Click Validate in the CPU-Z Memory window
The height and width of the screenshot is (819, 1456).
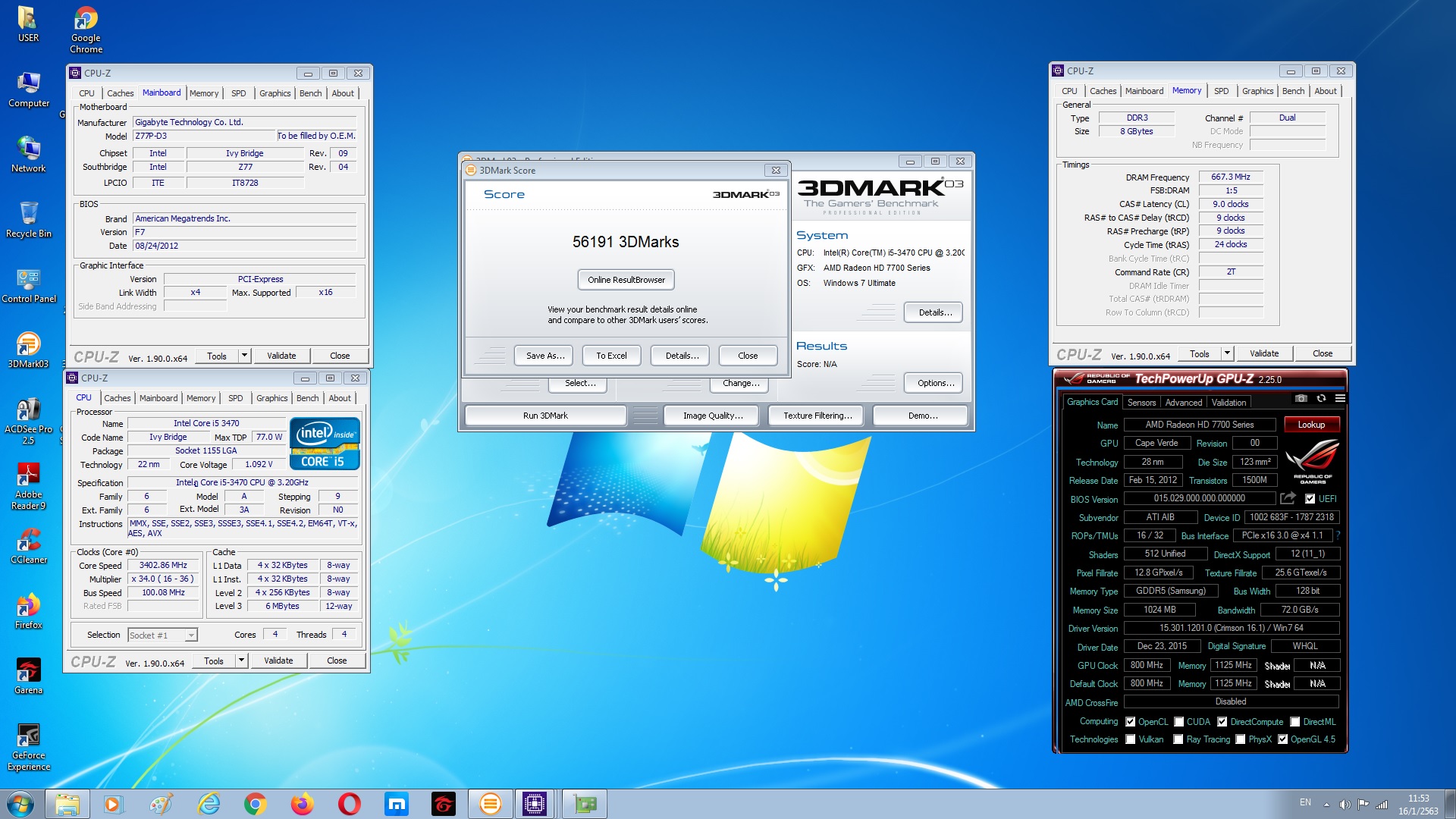(1264, 353)
